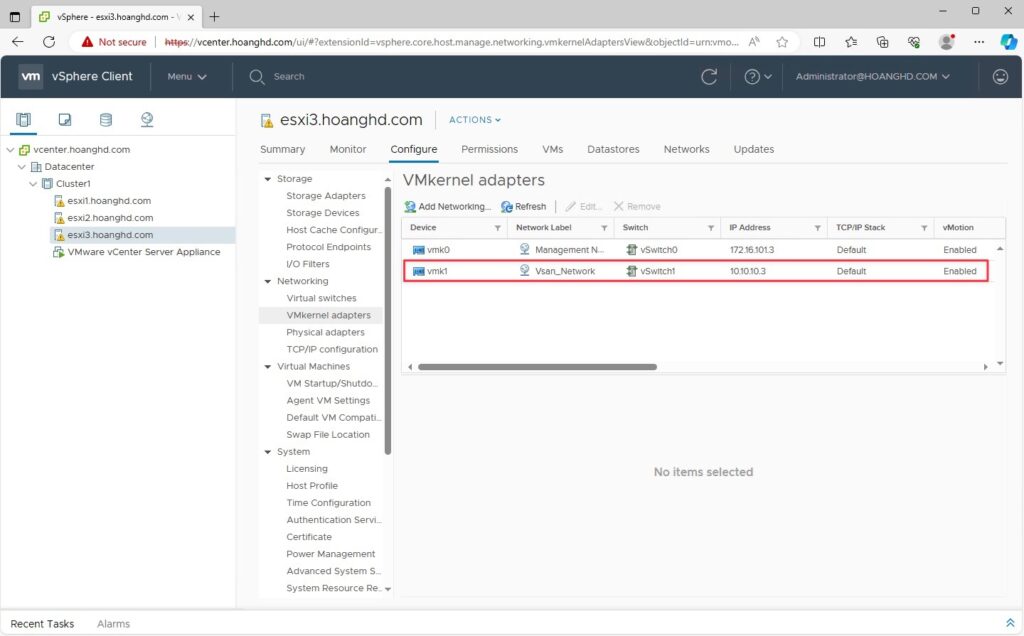The image size is (1024, 636).
Task: Open the IP Address column filter
Action: click(817, 228)
